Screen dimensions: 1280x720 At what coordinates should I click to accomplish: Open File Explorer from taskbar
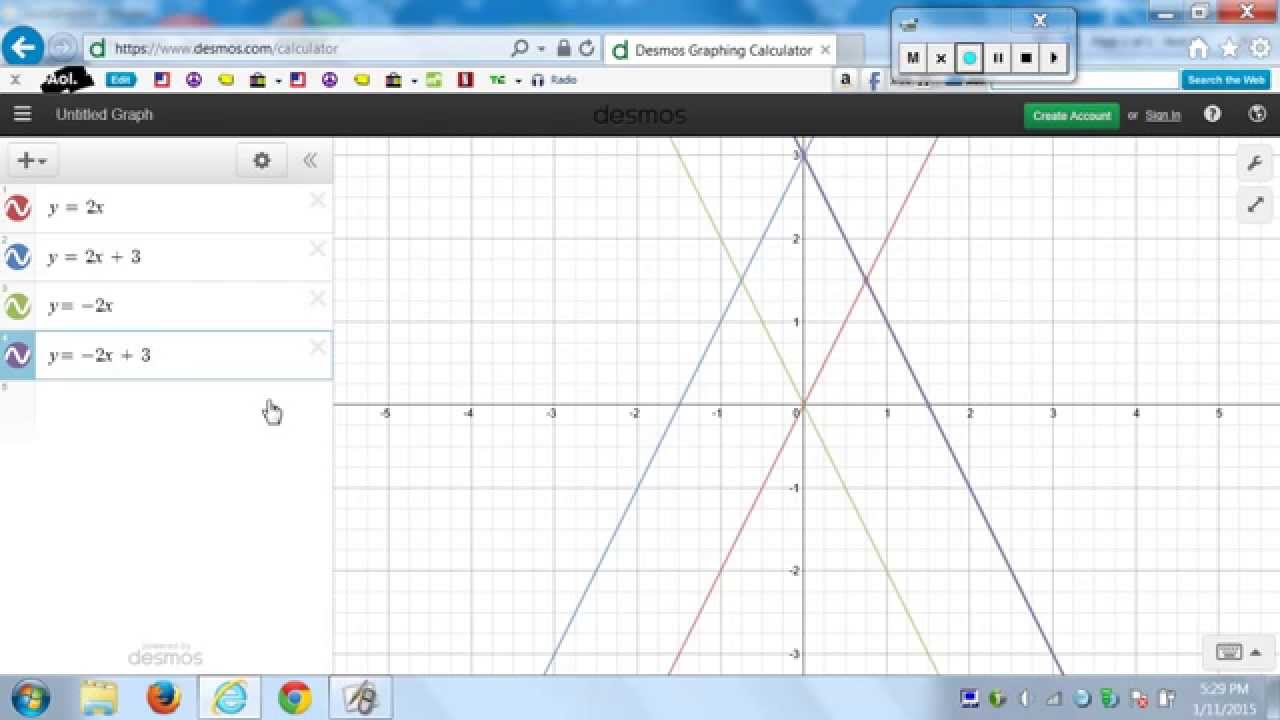click(x=99, y=697)
